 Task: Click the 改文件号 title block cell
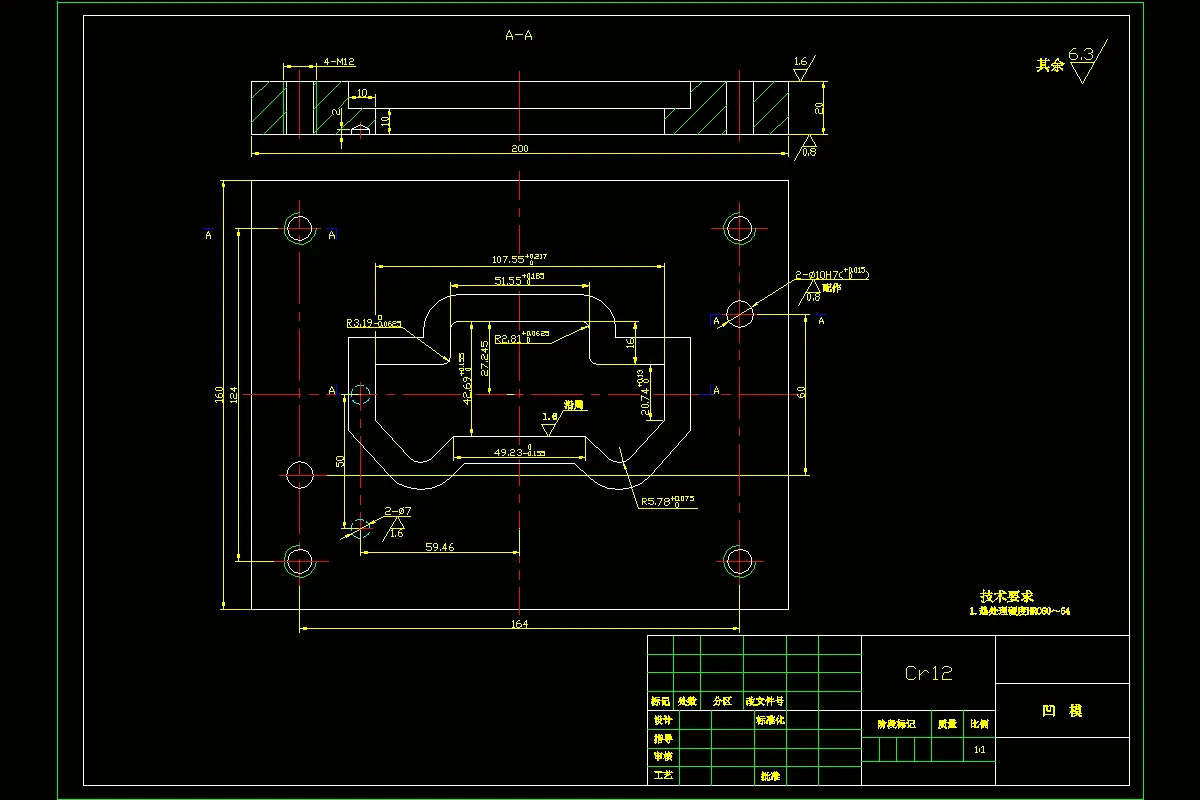[765, 702]
